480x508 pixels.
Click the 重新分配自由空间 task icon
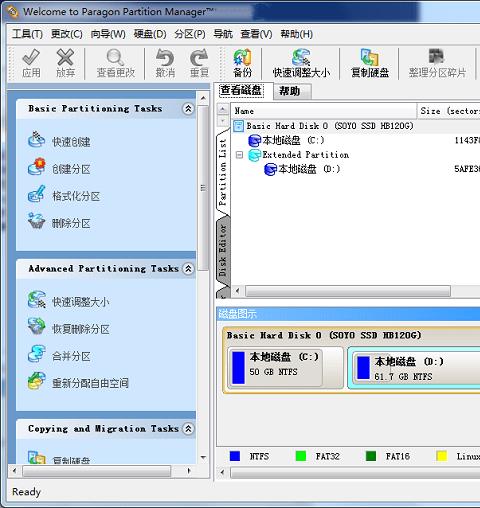[x=36, y=381]
